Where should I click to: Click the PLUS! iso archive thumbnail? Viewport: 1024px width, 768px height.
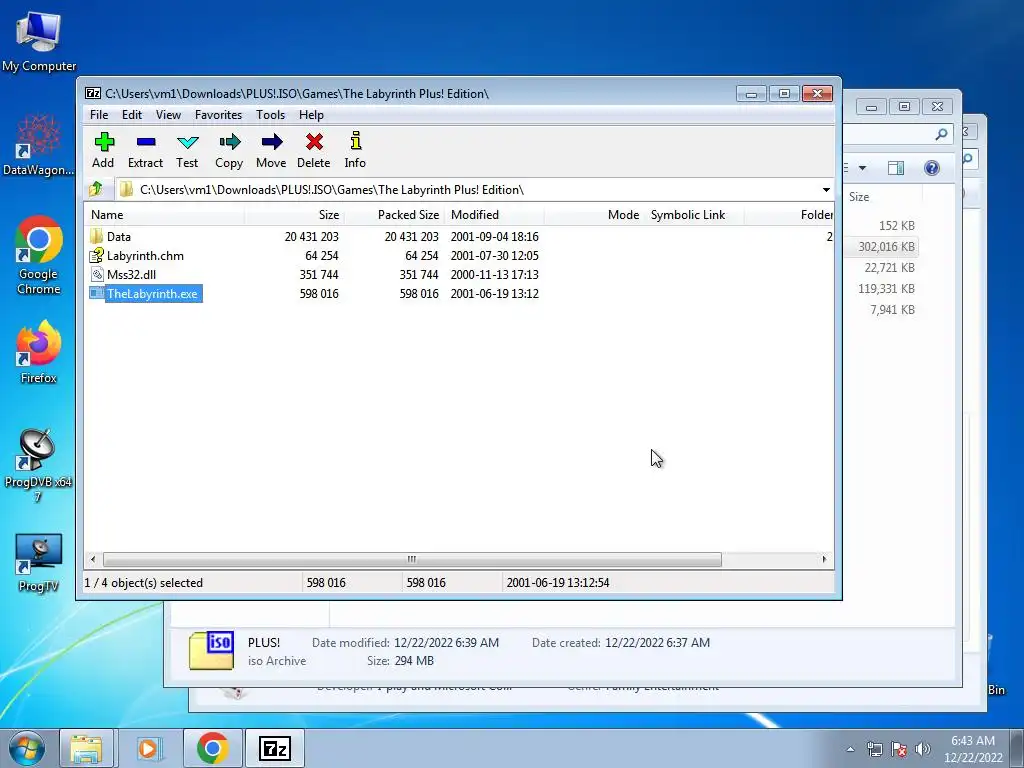tap(212, 650)
